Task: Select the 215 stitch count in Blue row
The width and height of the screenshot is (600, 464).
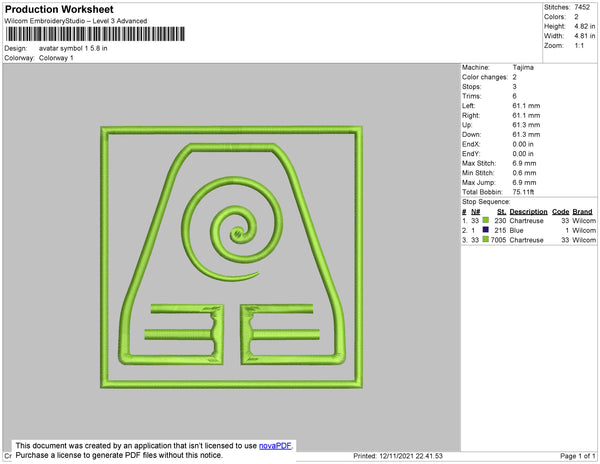Action: pos(500,230)
